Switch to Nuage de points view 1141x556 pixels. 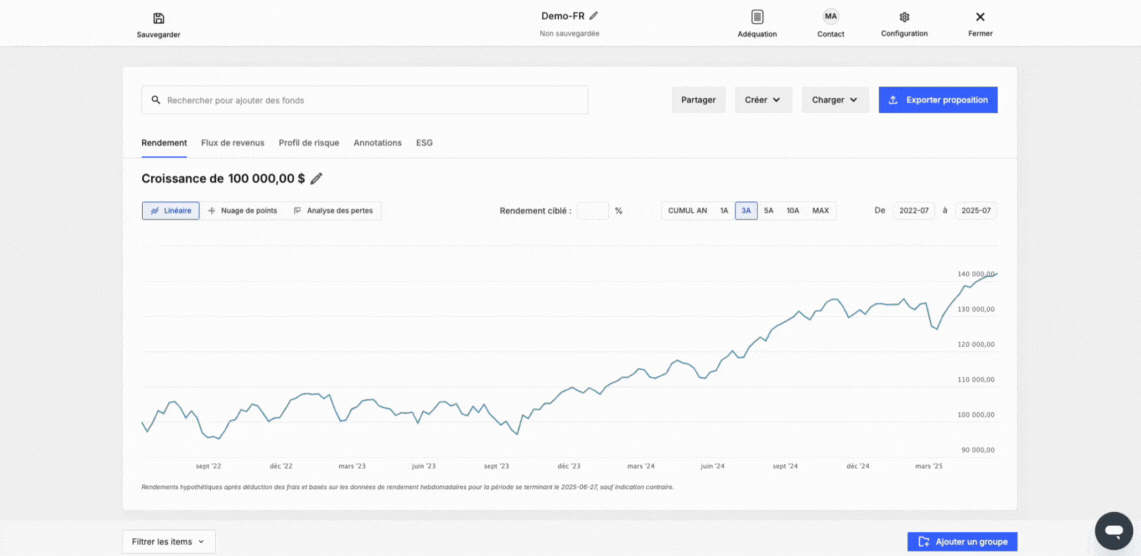coord(242,210)
